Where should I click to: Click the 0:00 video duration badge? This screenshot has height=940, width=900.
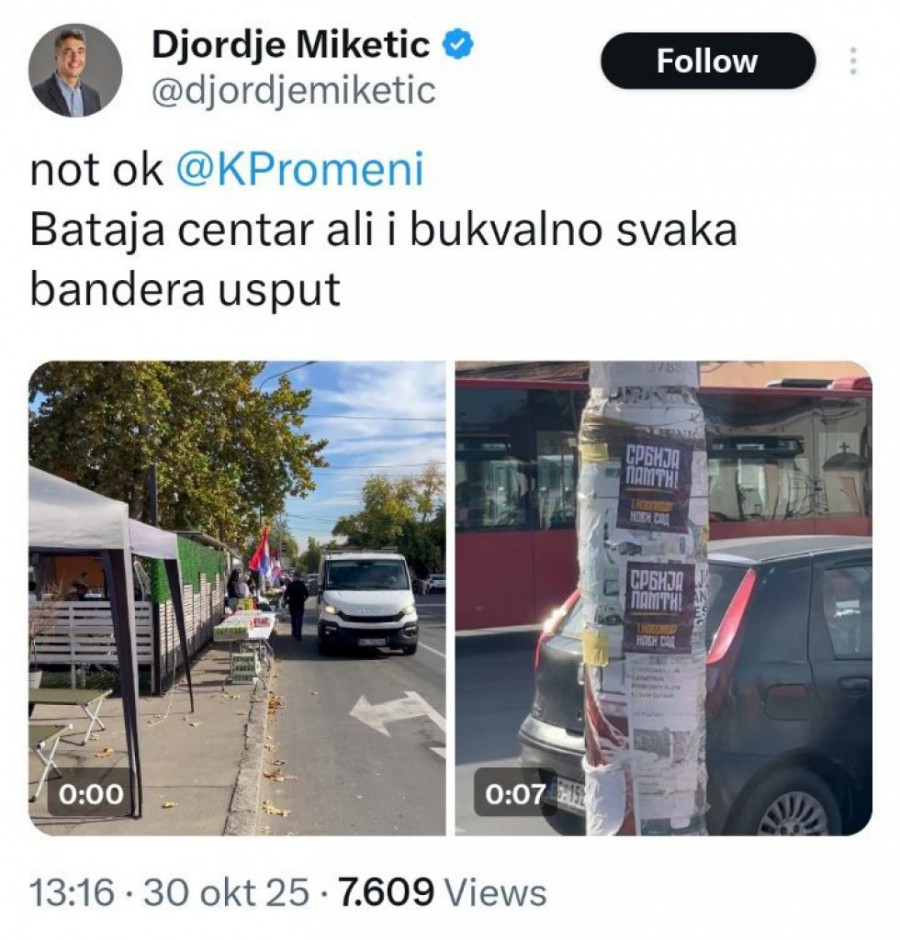pos(91,794)
